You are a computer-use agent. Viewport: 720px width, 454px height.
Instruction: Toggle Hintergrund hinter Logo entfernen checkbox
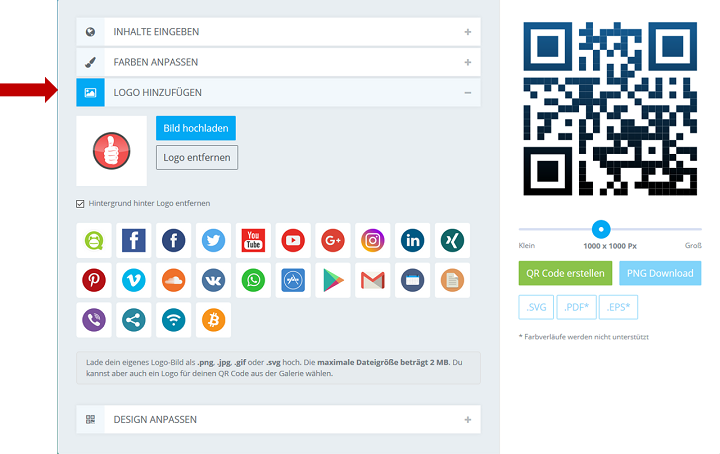(x=80, y=203)
